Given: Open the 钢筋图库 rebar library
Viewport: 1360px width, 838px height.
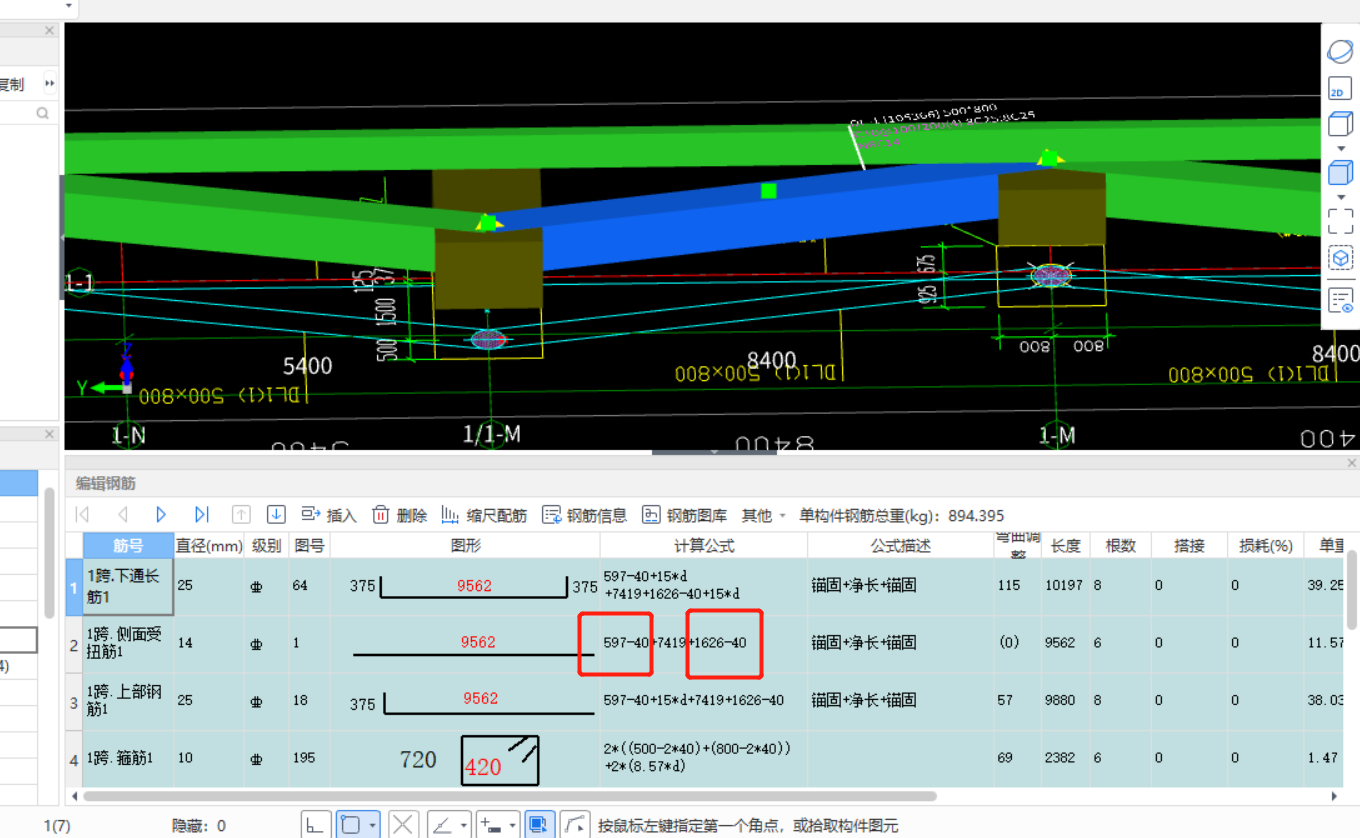Looking at the screenshot, I should click(x=684, y=515).
